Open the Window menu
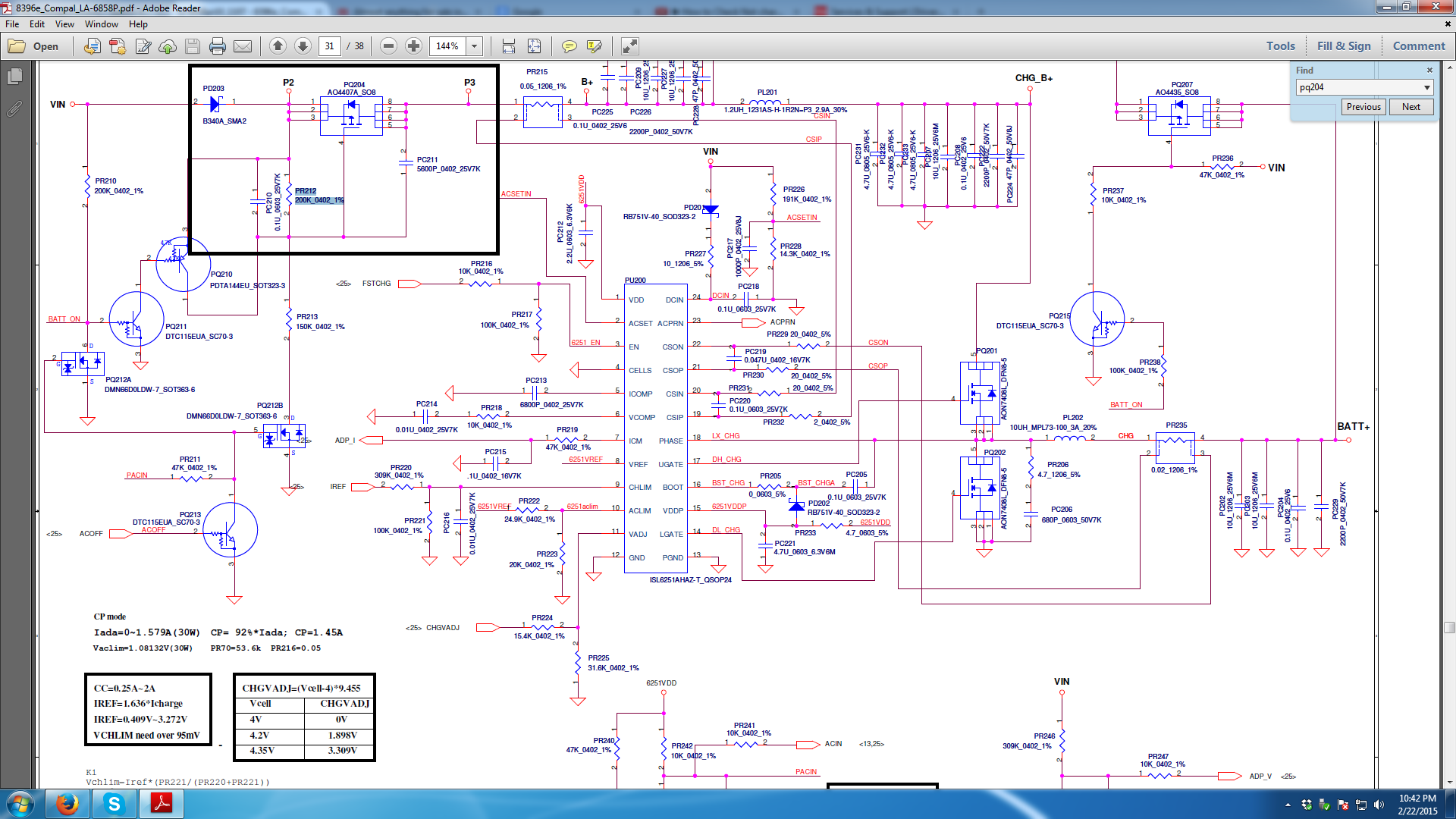The image size is (1456, 819). (101, 24)
